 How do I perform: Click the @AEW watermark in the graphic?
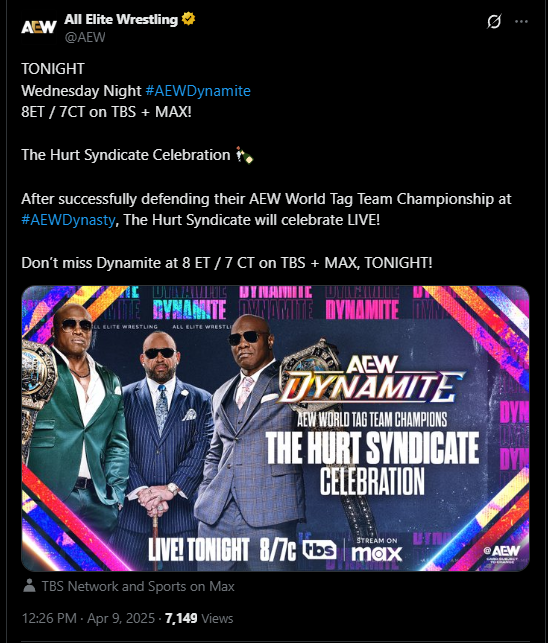click(x=501, y=551)
